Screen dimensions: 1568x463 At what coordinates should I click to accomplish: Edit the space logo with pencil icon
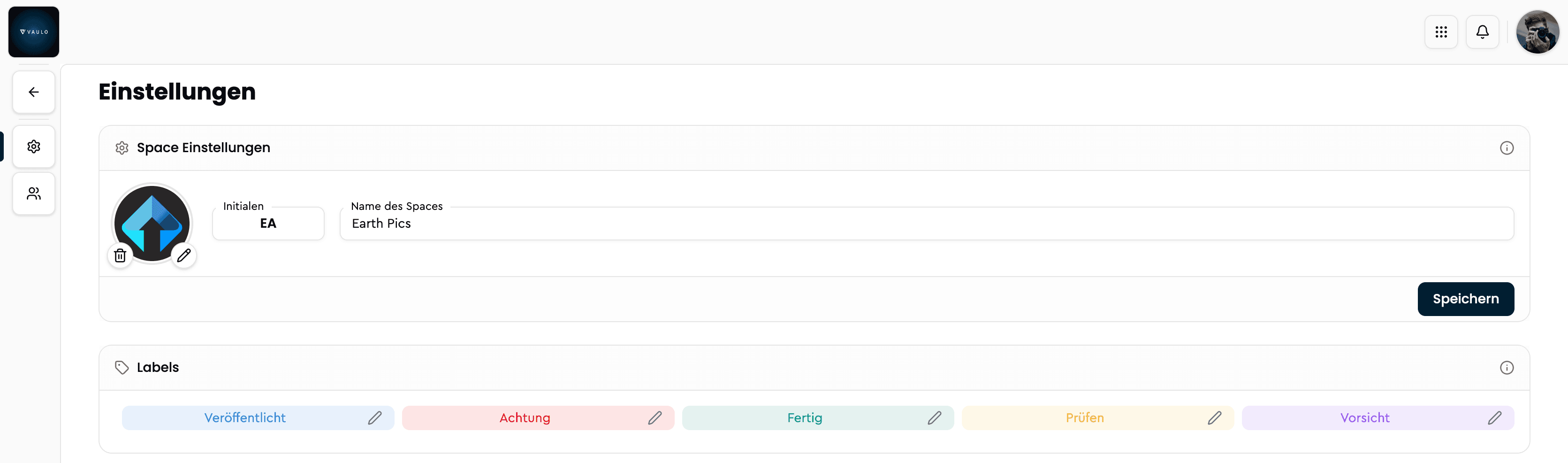pyautogui.click(x=184, y=255)
